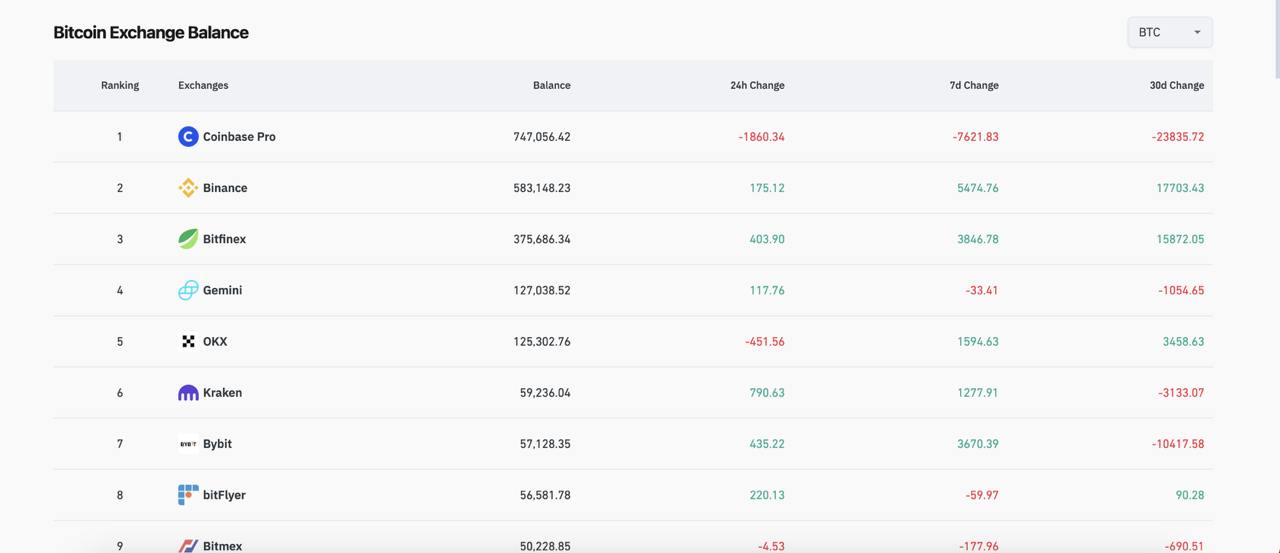Viewport: 1280px width, 553px height.
Task: Select the Gemini balance 127,038.52
Action: point(542,290)
